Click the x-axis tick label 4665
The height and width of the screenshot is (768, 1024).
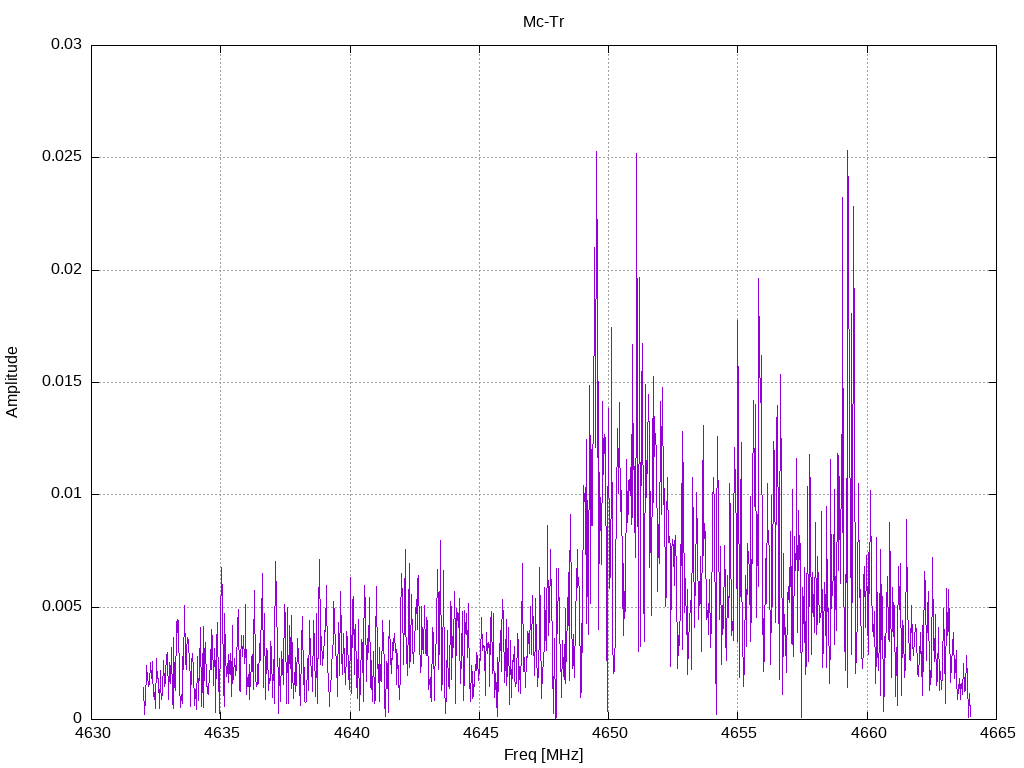tap(997, 733)
